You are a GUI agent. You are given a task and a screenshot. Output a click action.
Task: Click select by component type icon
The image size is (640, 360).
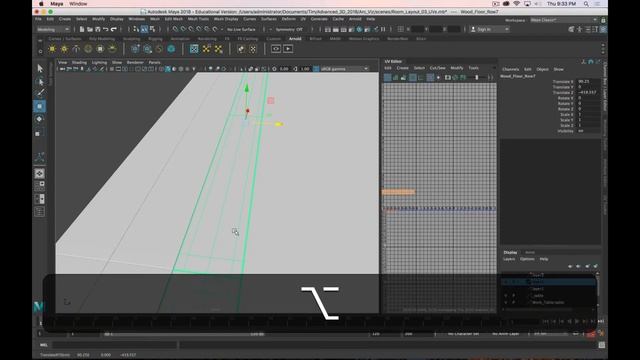152,29
